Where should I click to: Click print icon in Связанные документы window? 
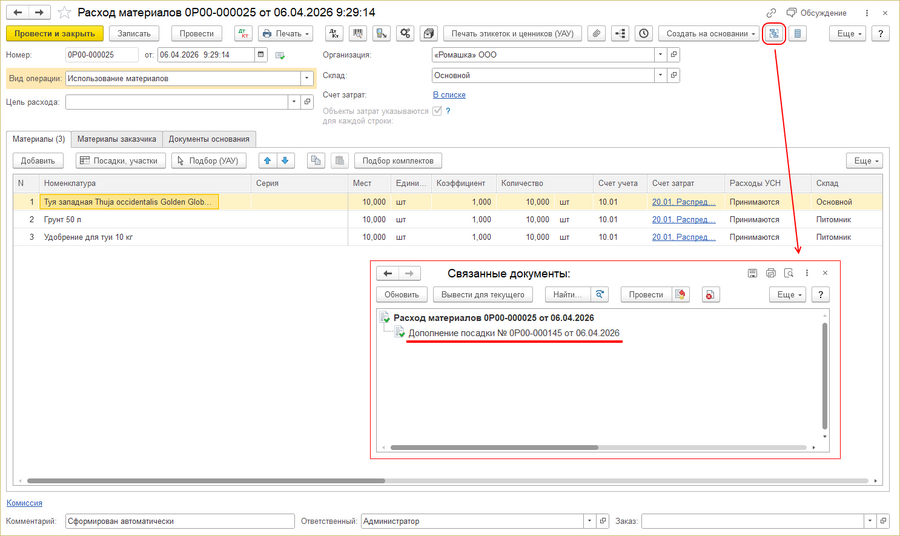click(x=770, y=273)
